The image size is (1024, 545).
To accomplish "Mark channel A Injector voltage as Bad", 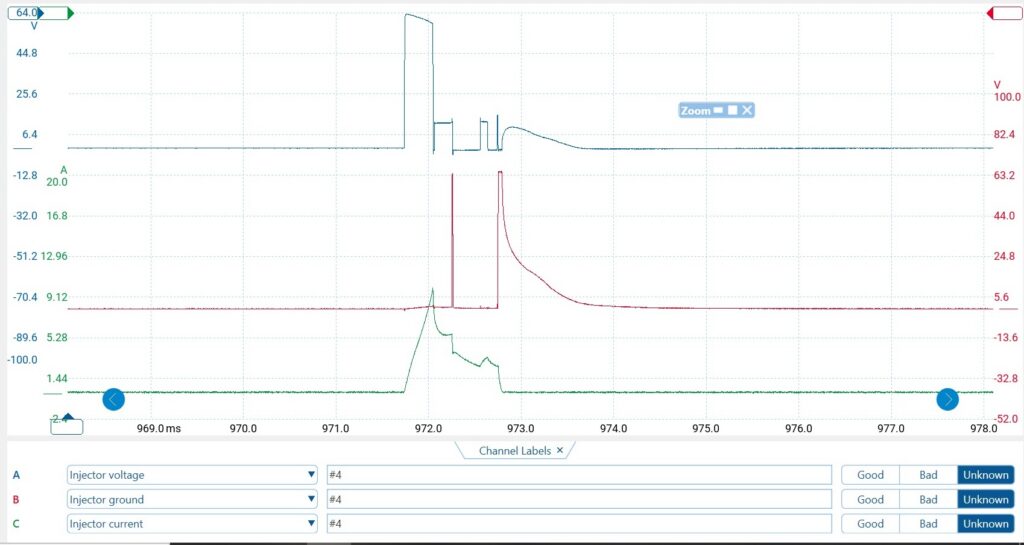I will [928, 475].
